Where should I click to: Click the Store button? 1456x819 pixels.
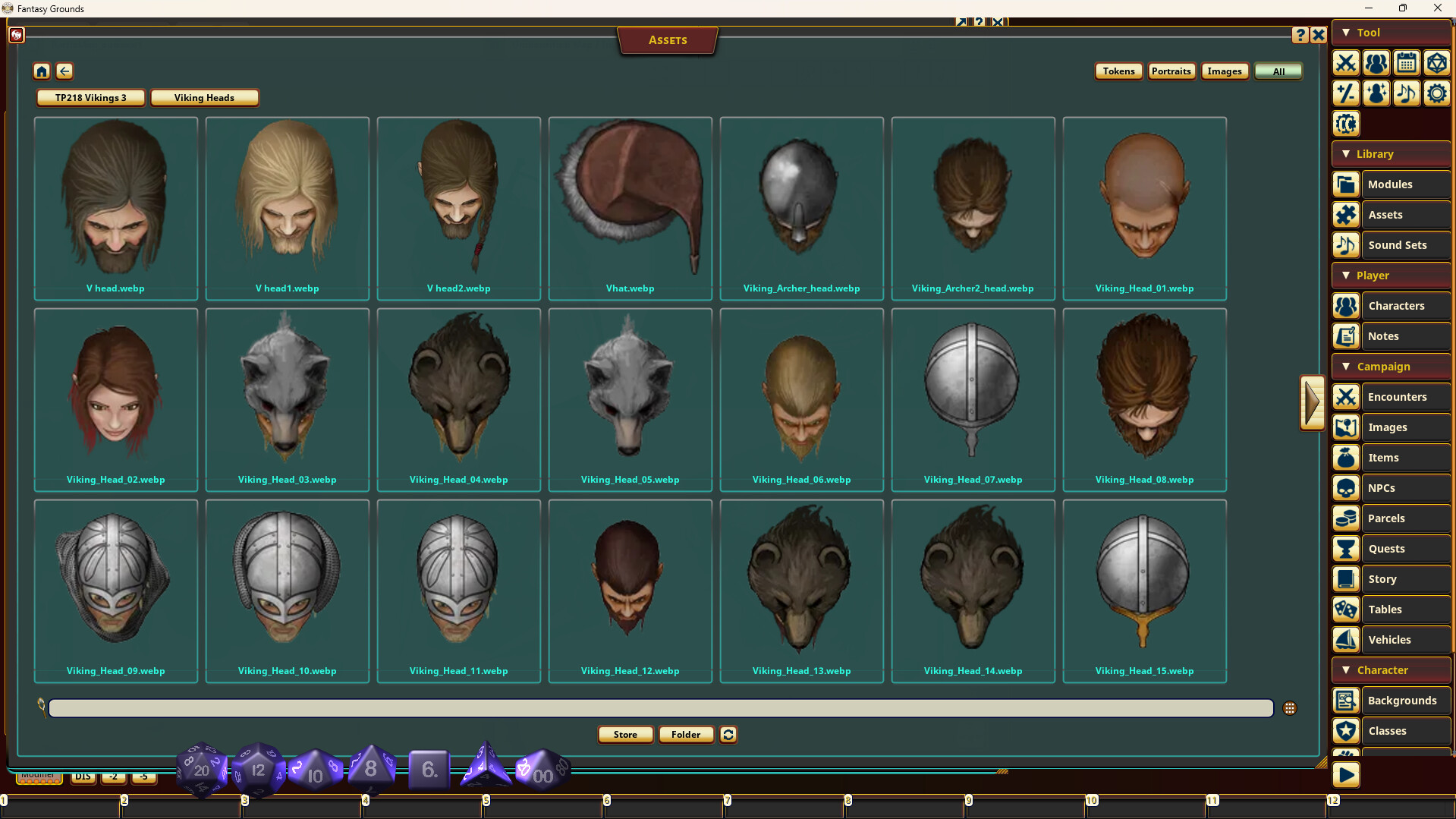(624, 734)
